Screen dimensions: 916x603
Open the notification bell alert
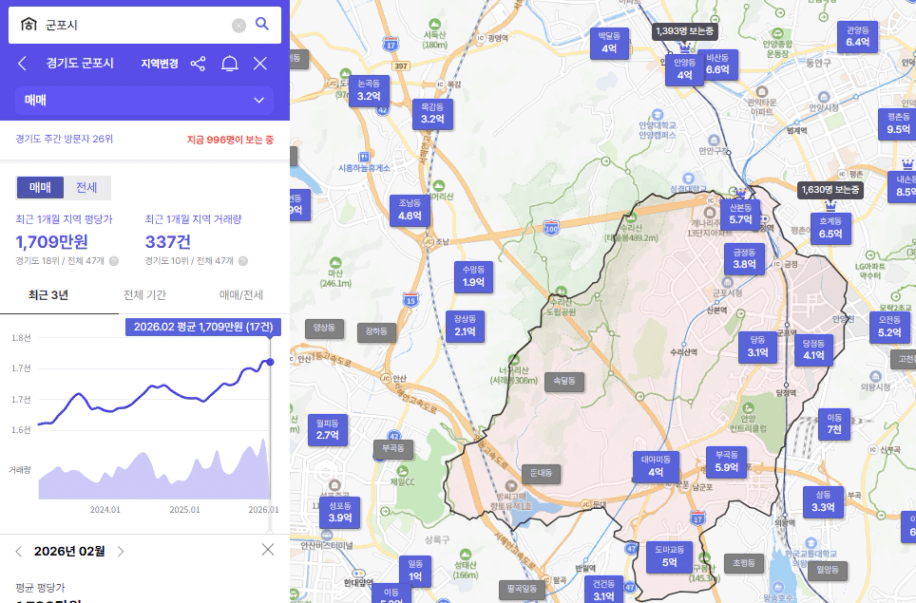tap(229, 64)
